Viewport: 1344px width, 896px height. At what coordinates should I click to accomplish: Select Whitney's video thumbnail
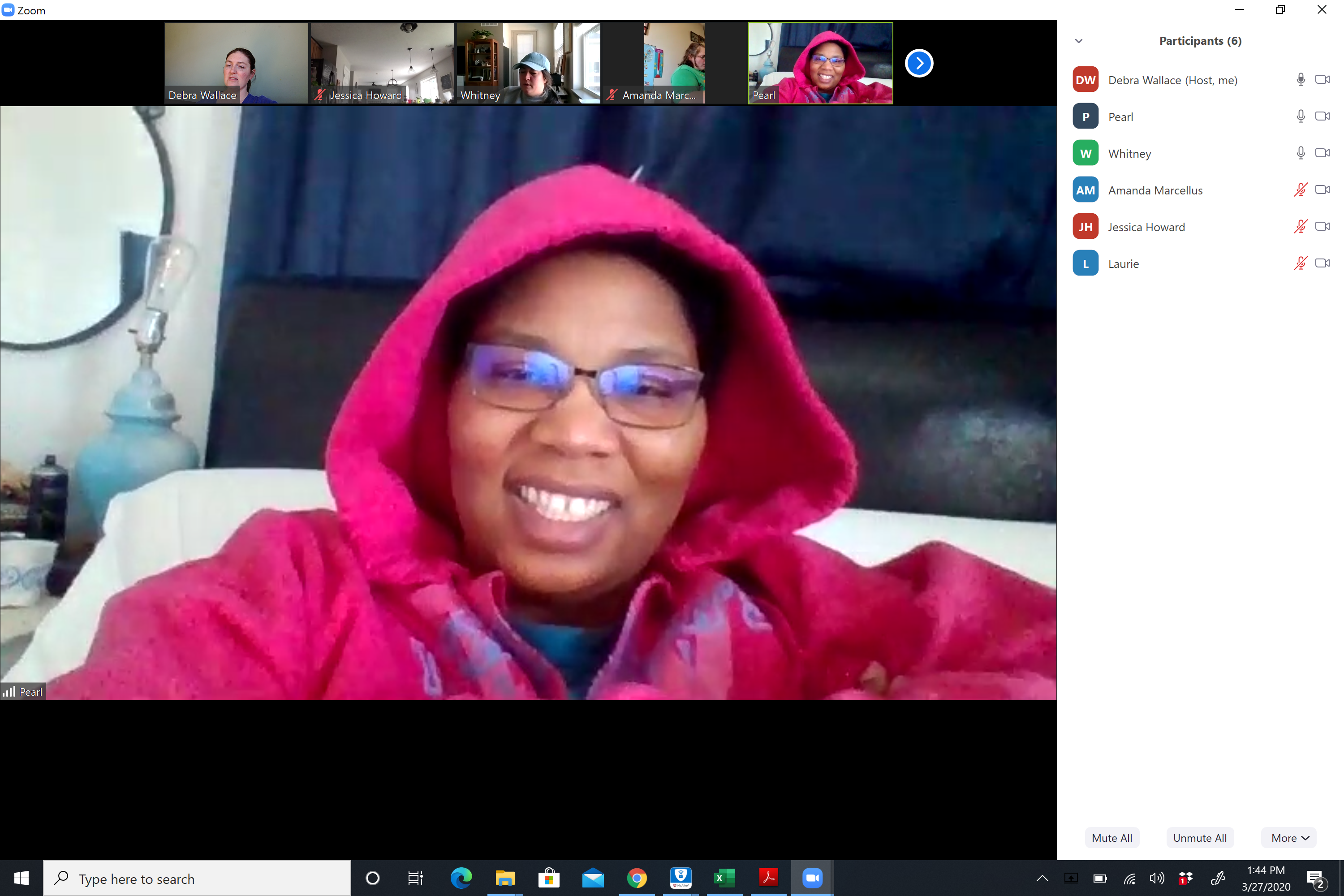coord(528,63)
